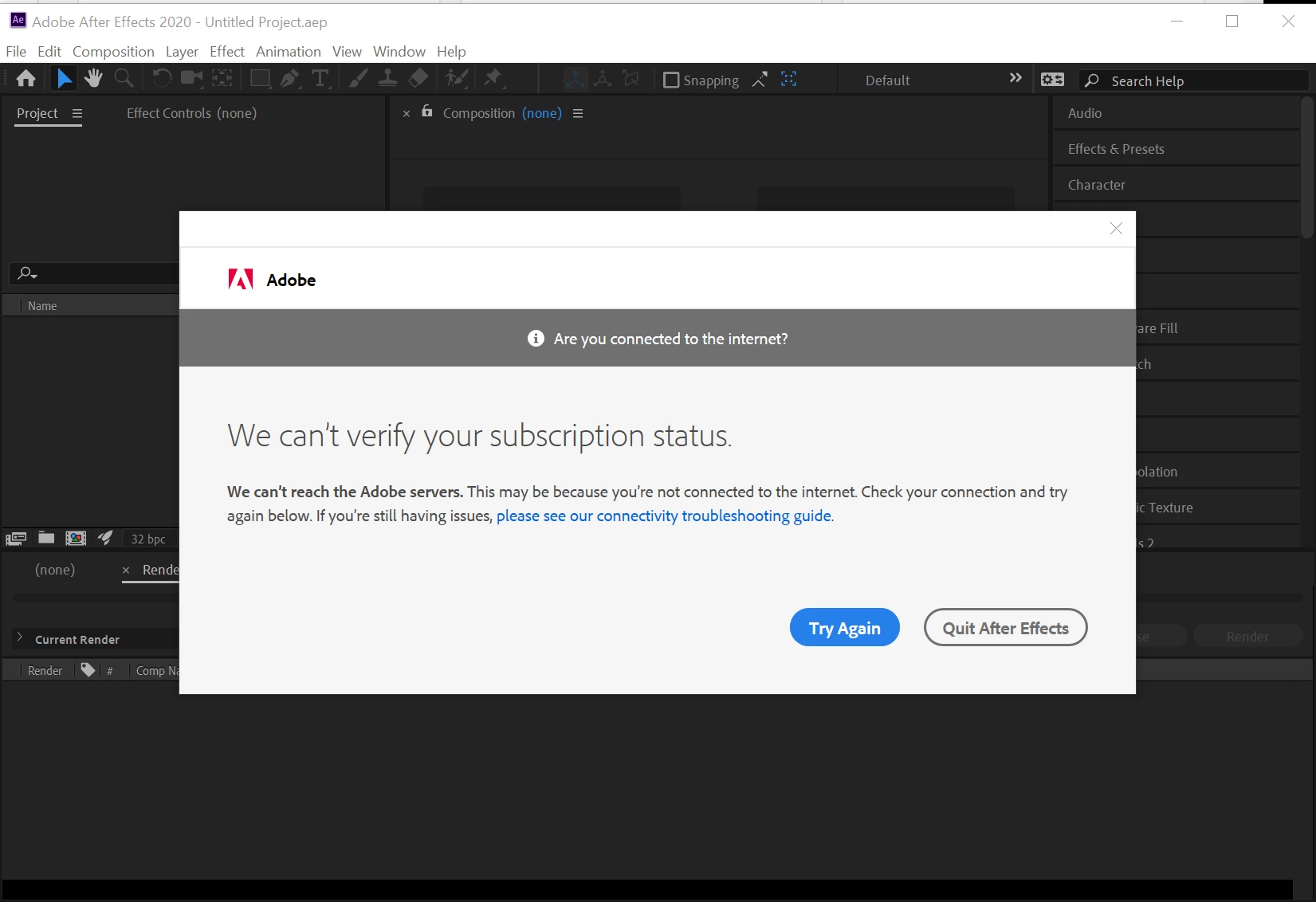Viewport: 1316px width, 902px height.
Task: Open the Help menu
Action: click(451, 52)
